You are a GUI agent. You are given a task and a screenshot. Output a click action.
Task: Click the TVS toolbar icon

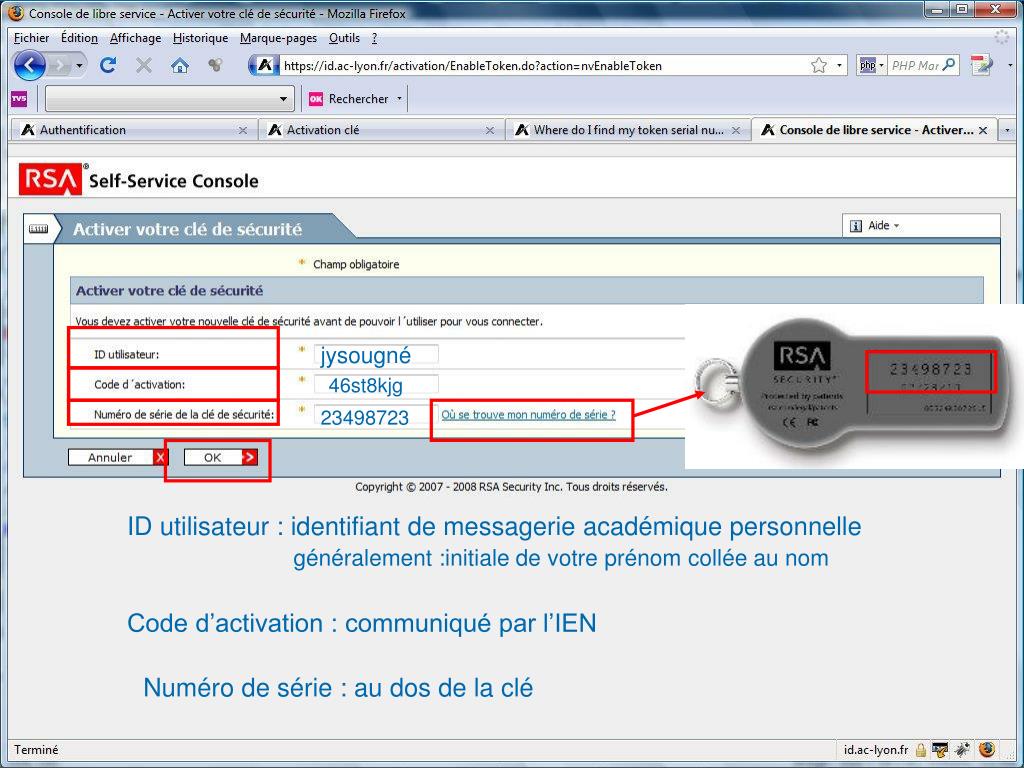19,99
